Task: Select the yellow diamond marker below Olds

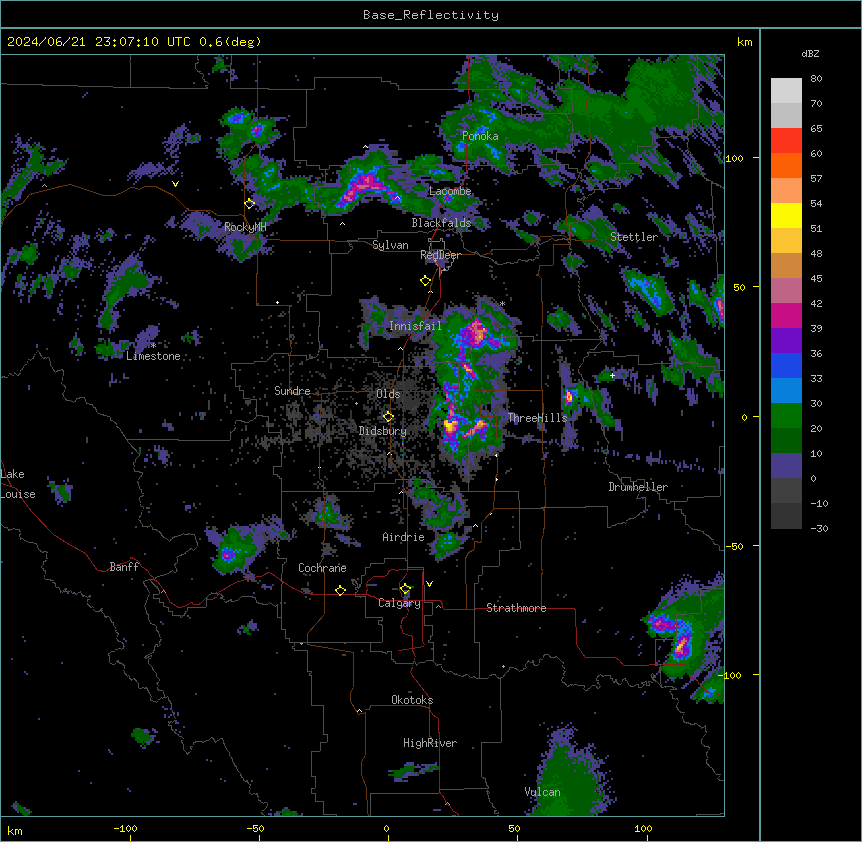Action: click(x=388, y=417)
